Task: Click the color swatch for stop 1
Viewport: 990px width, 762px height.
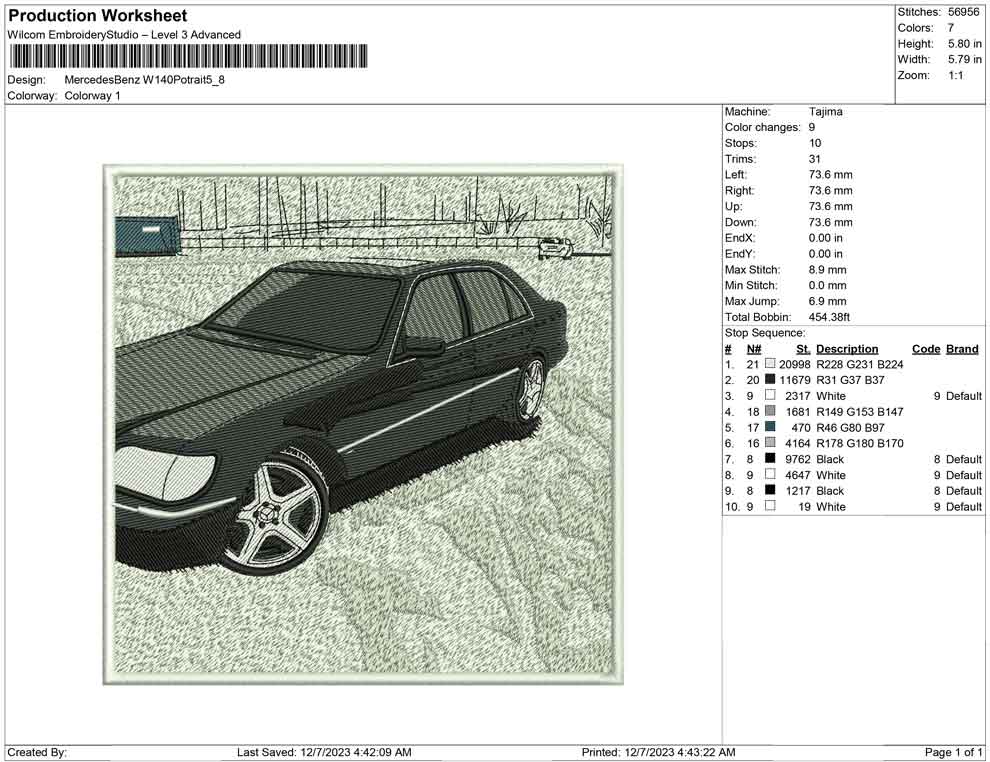Action: (x=770, y=364)
